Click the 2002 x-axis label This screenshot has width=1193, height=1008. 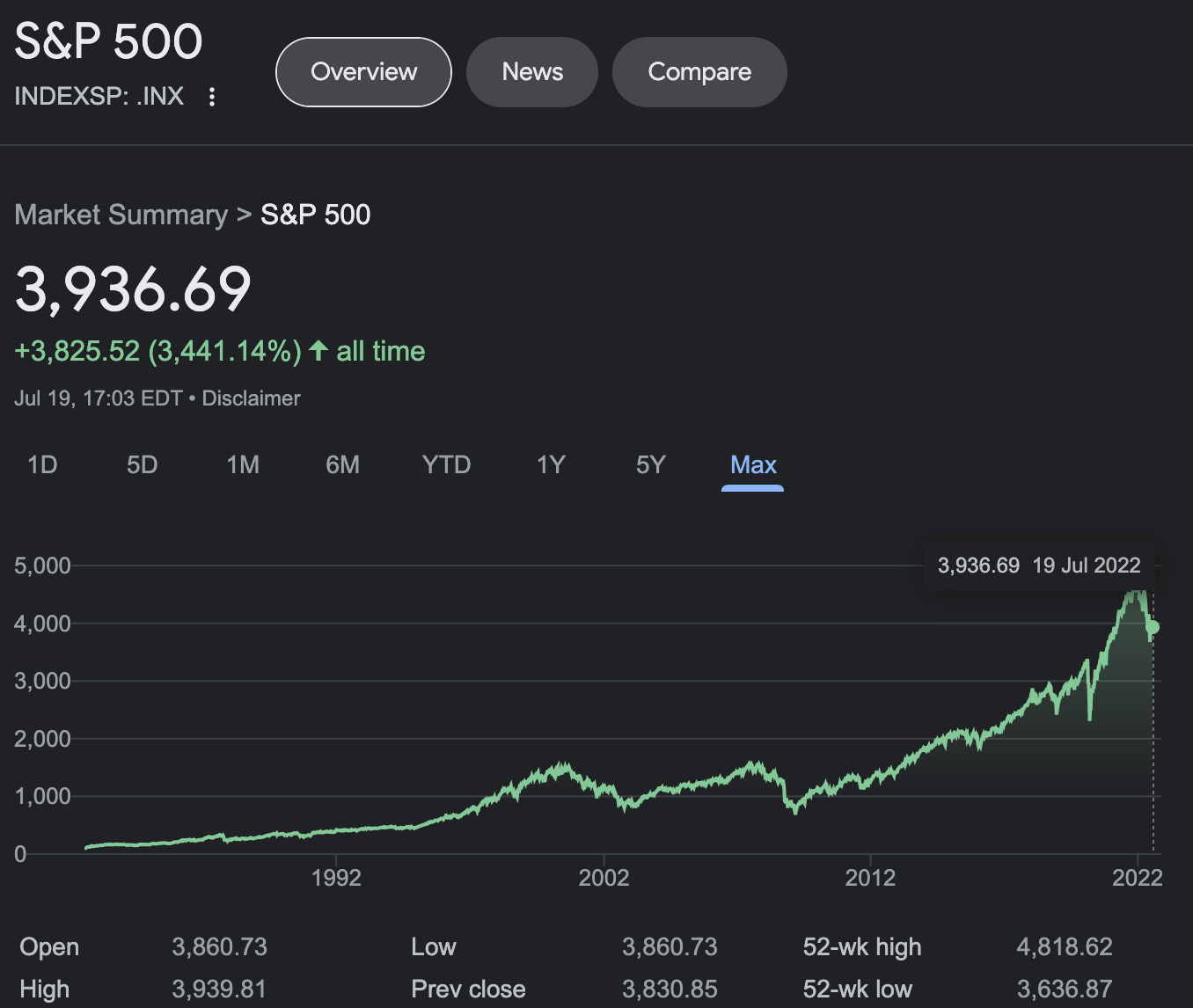[x=604, y=878]
